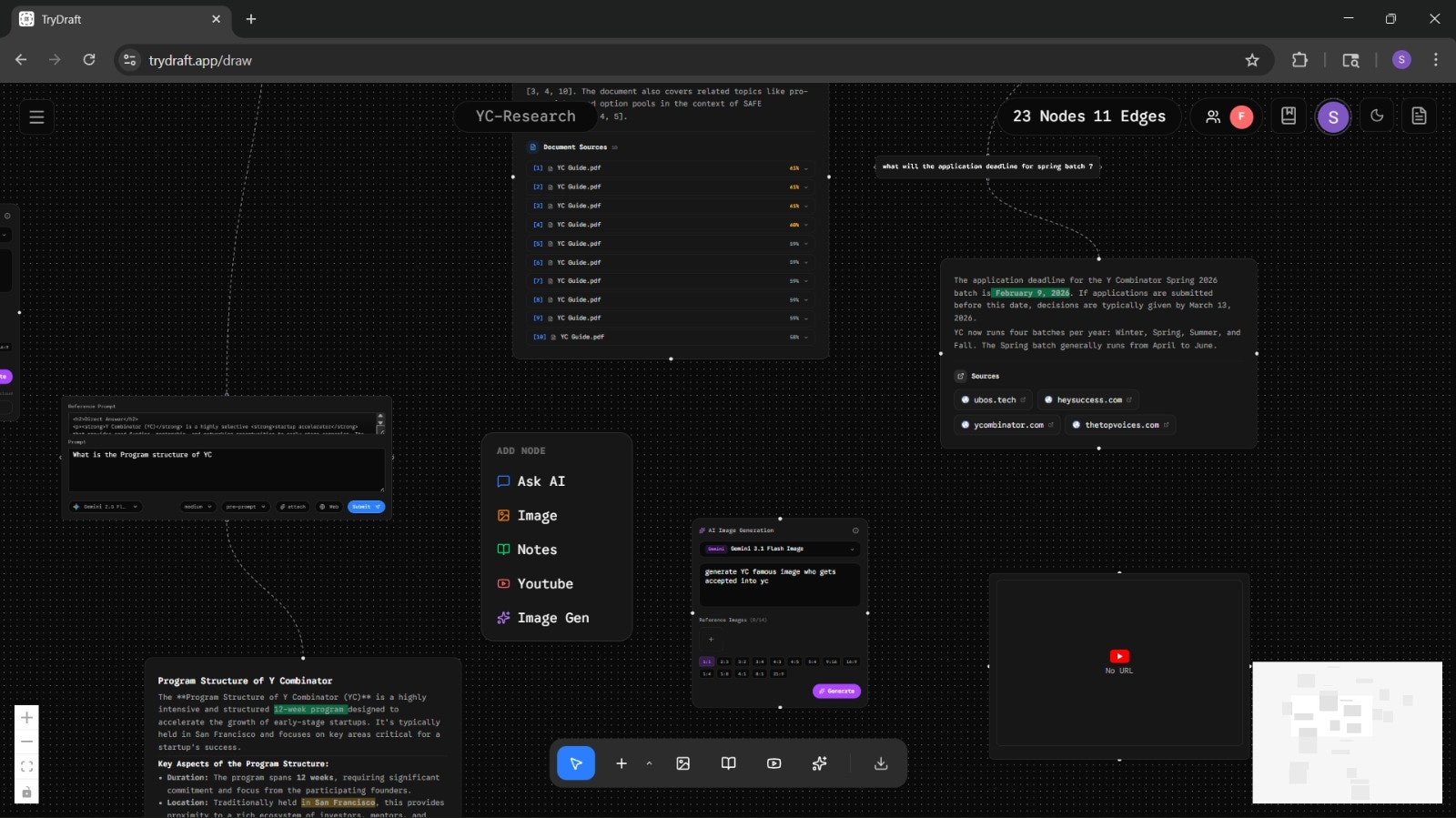Image resolution: width=1456 pixels, height=818 pixels.
Task: Add an image node from bottom toolbar
Action: 683,763
